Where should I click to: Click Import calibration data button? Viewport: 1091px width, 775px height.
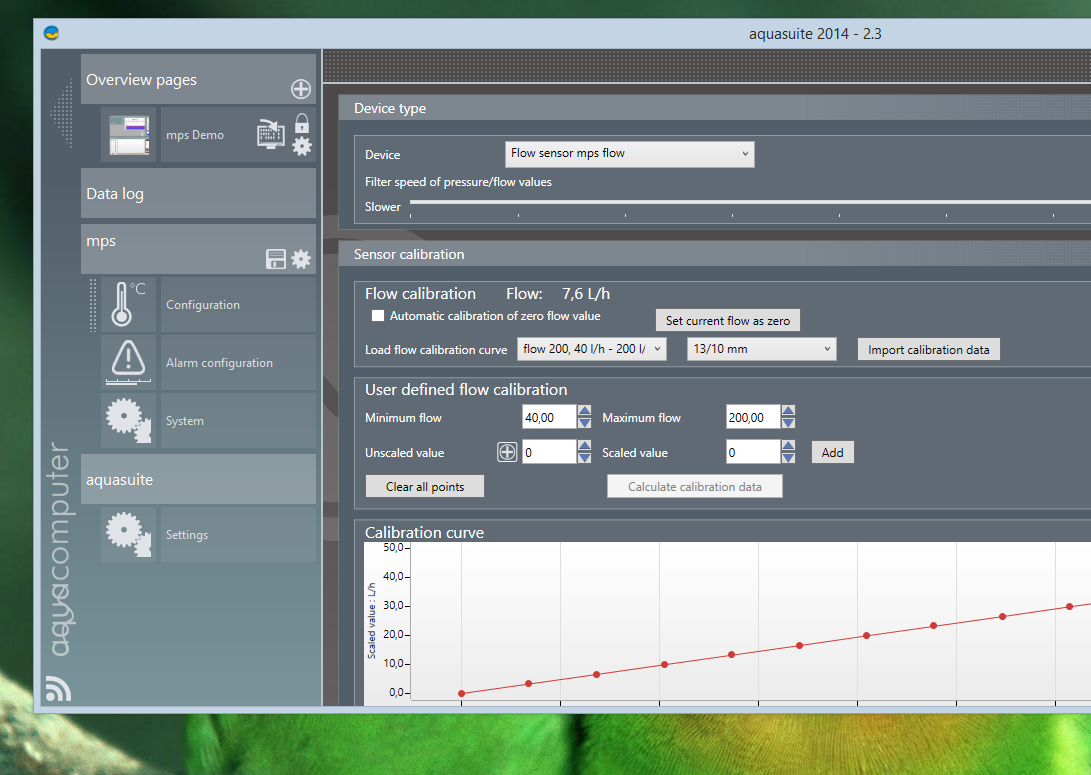click(928, 350)
